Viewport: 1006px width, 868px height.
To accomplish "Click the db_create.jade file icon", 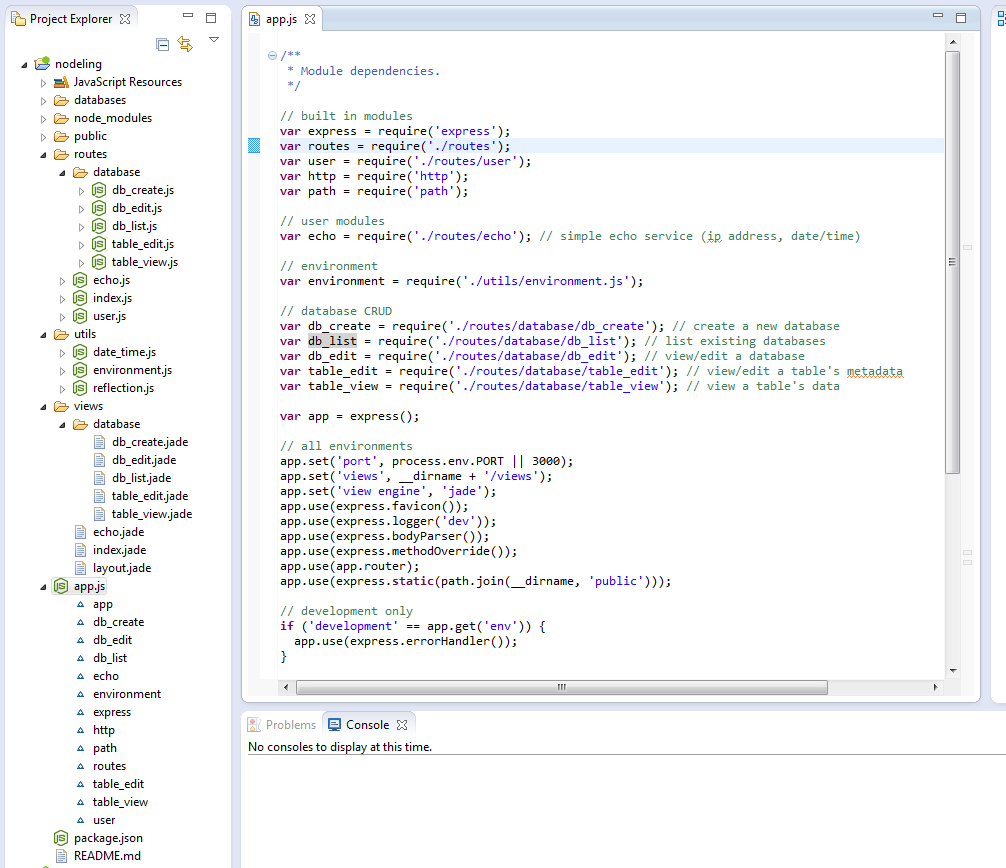I will pos(99,442).
